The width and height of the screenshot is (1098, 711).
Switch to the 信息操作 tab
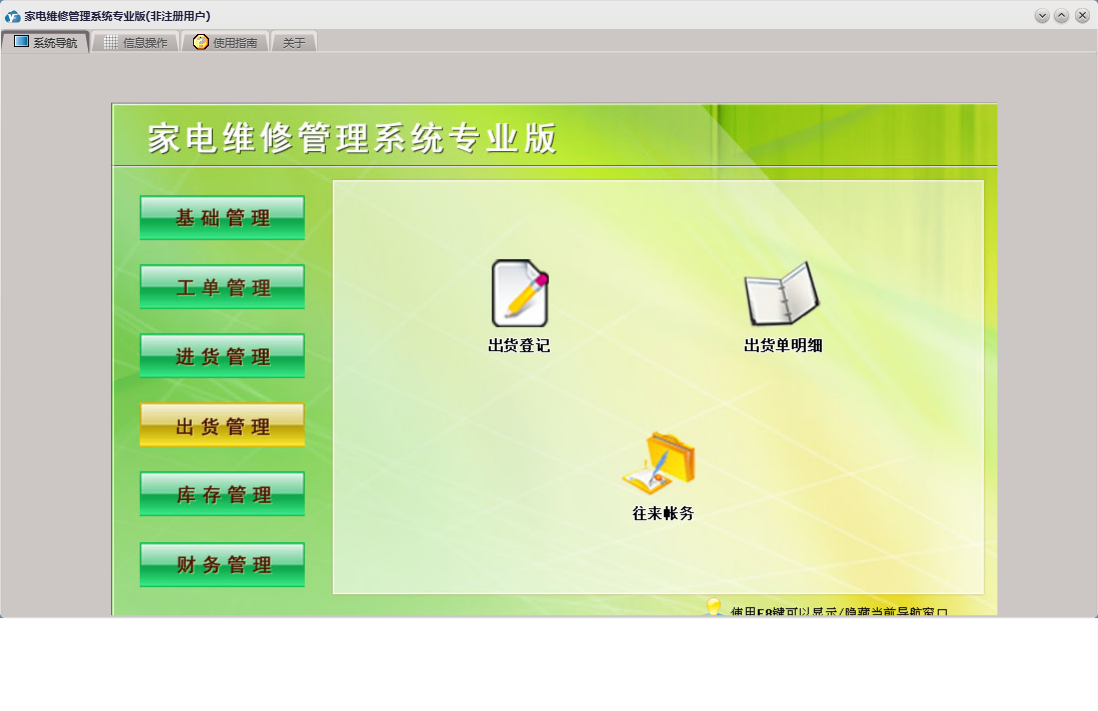[x=136, y=42]
